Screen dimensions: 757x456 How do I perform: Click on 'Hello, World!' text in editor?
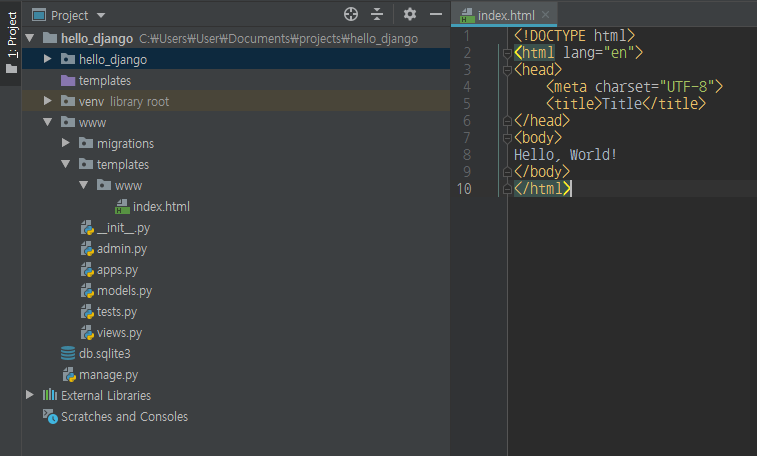point(565,155)
